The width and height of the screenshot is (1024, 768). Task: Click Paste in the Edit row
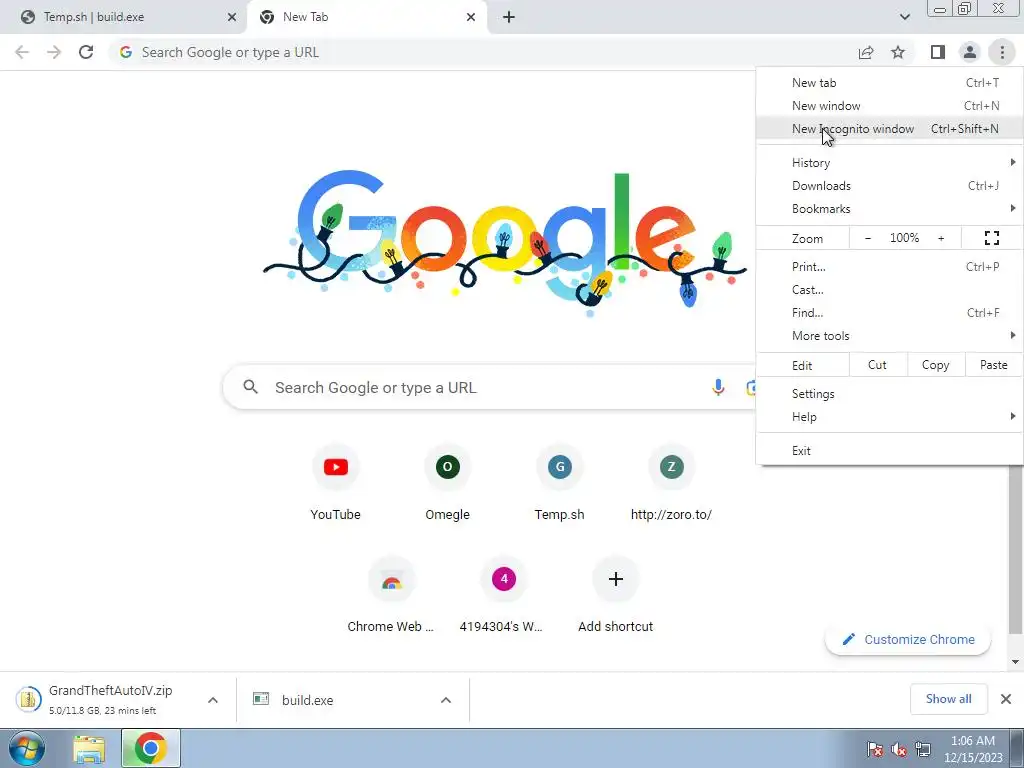tap(993, 365)
